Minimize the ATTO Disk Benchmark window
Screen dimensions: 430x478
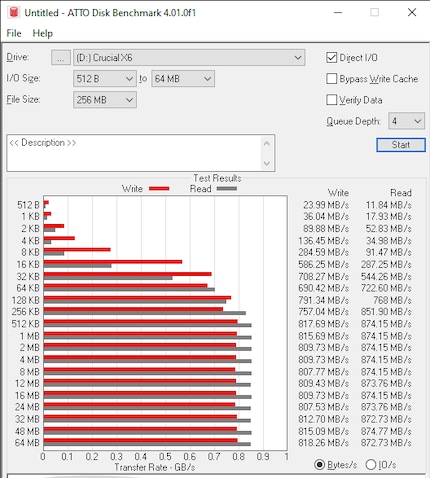[338, 13]
